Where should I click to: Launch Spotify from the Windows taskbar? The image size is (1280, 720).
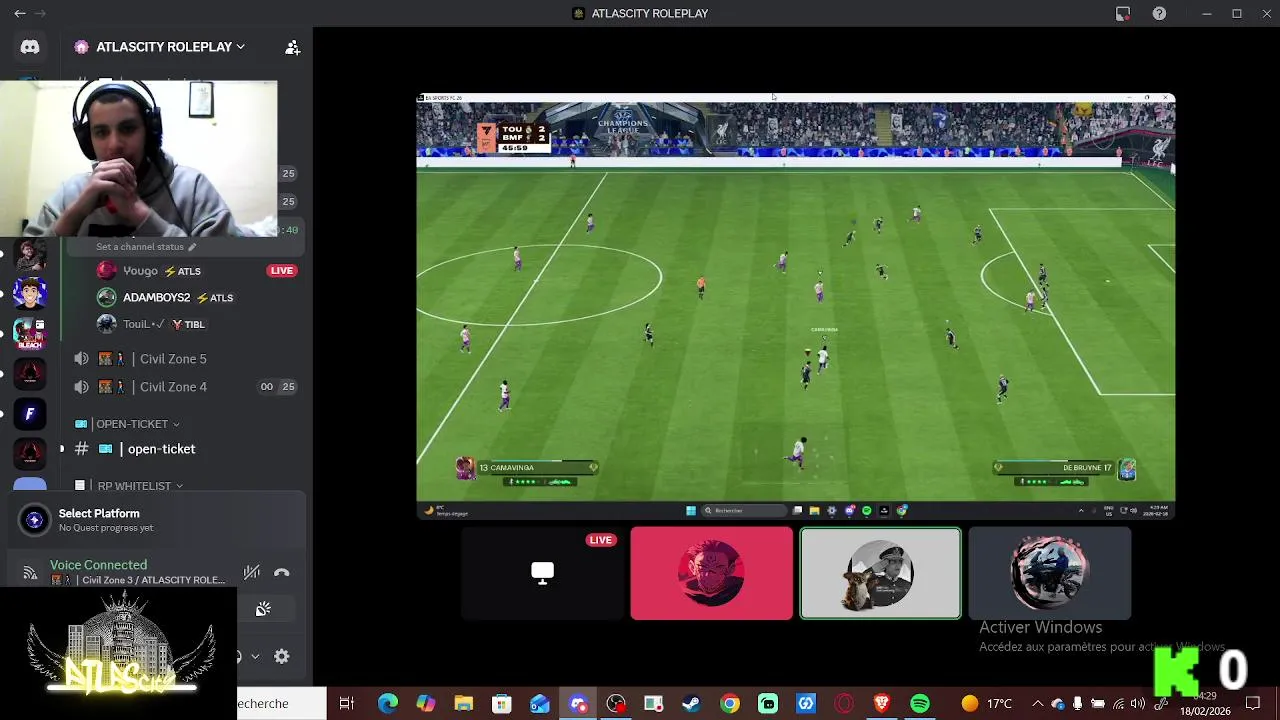920,704
